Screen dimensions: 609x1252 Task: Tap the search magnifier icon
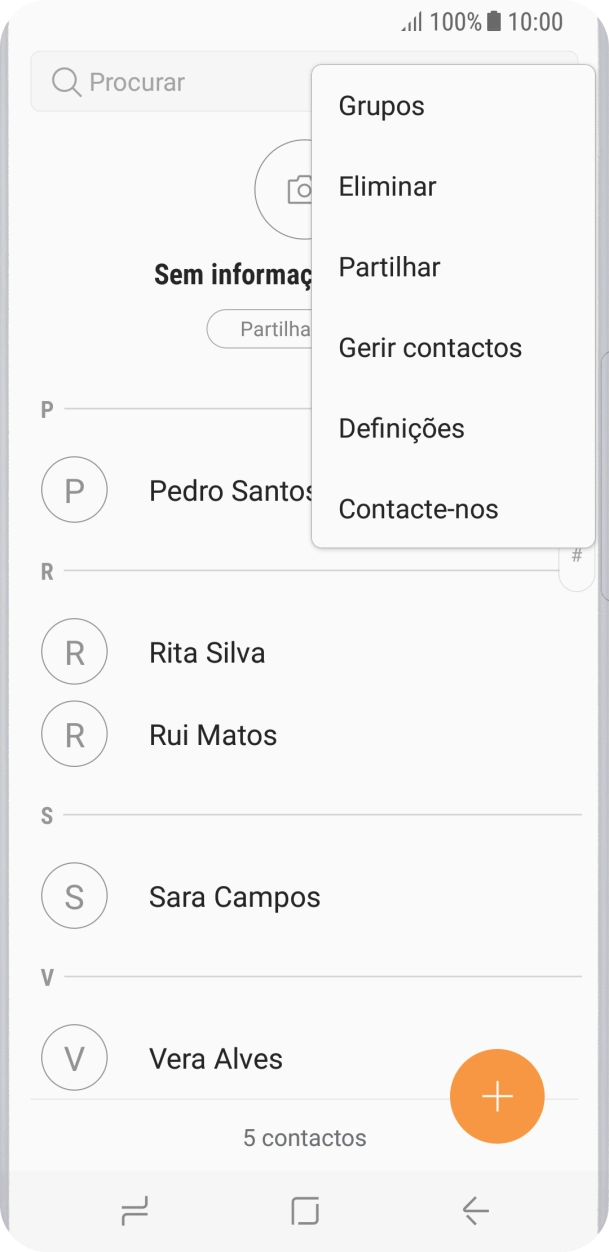(66, 84)
